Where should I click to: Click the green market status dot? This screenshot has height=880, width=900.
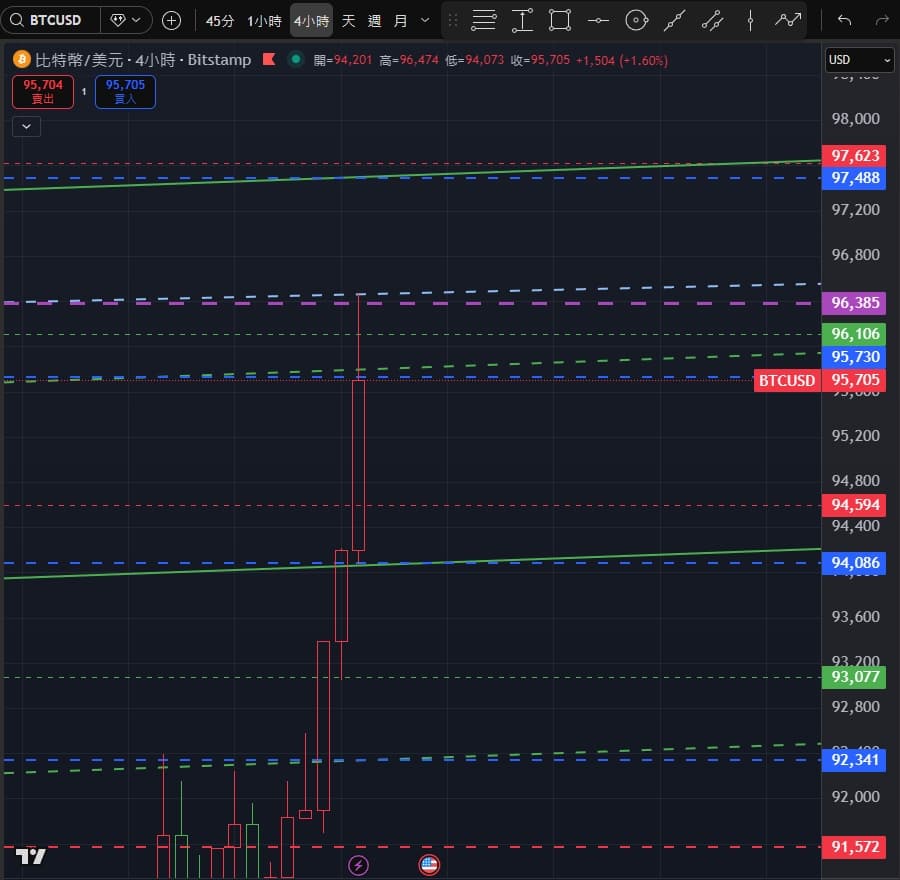click(296, 59)
